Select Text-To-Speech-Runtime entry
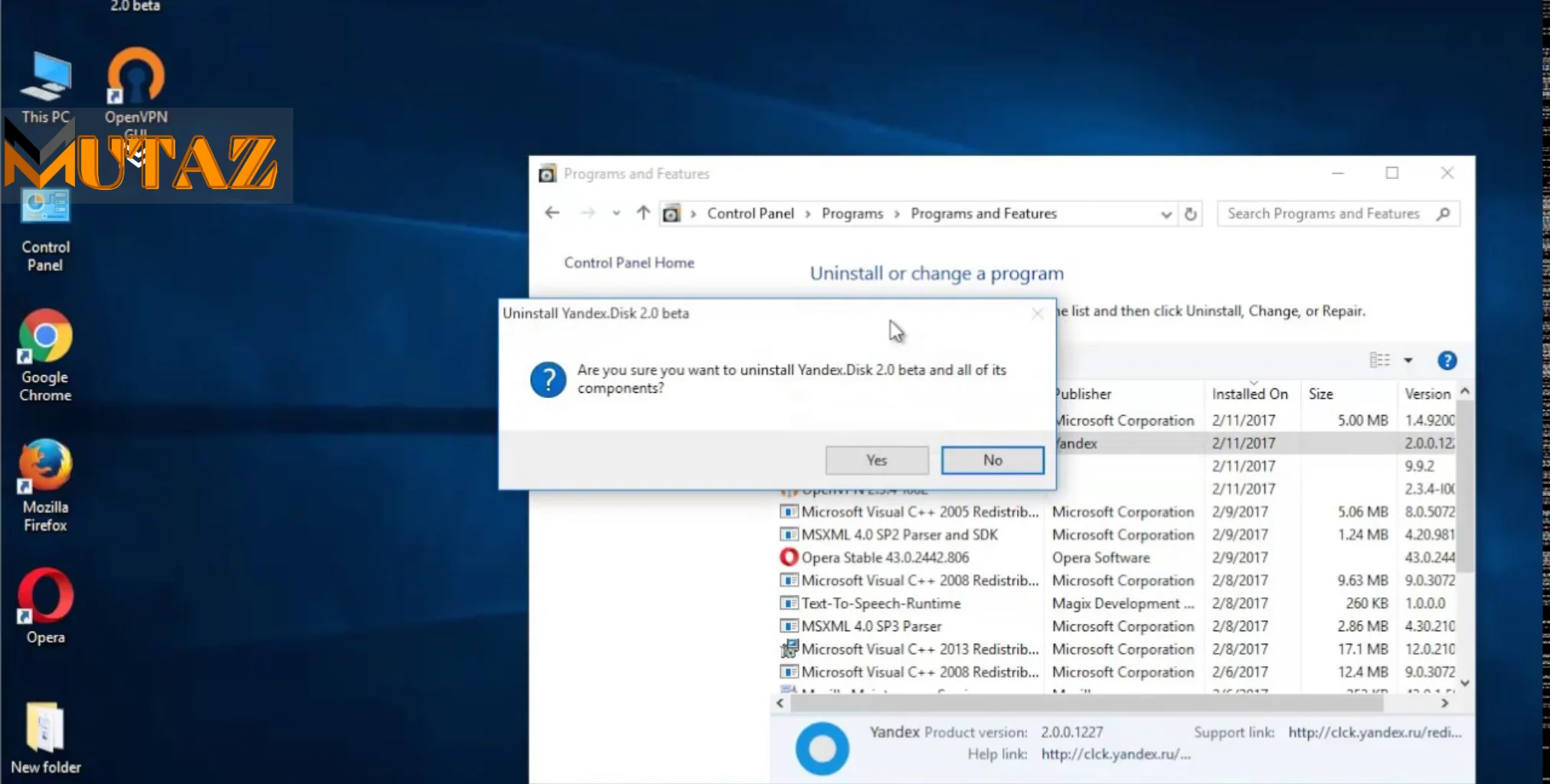 click(x=1116, y=603)
